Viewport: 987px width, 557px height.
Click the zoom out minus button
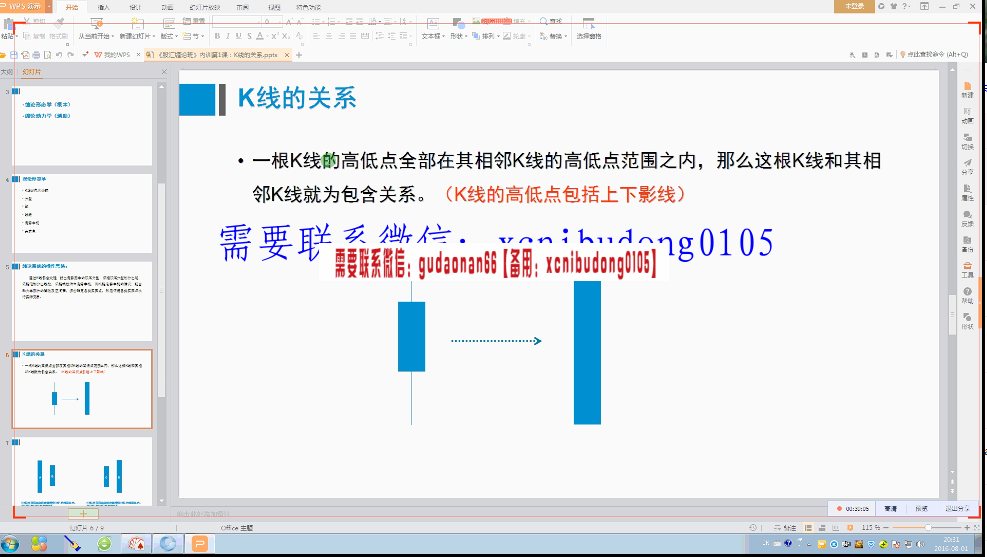click(886, 527)
